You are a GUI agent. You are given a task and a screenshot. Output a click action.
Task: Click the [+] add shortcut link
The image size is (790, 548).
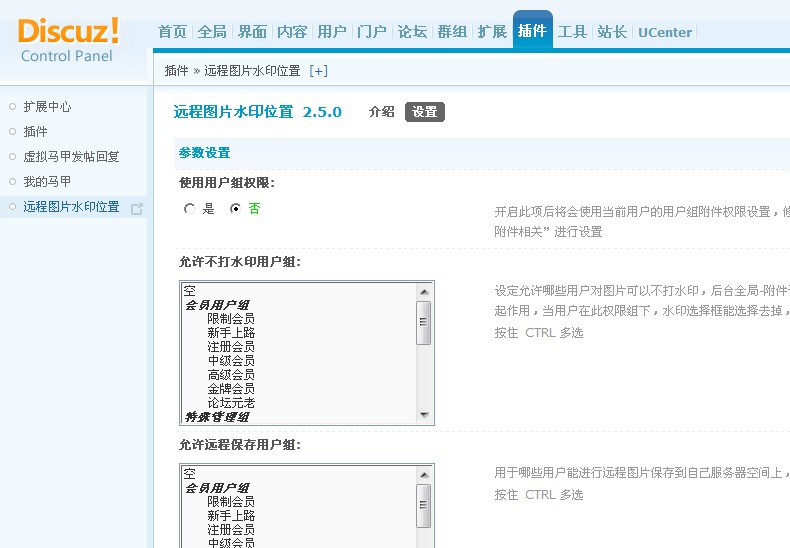coord(318,71)
